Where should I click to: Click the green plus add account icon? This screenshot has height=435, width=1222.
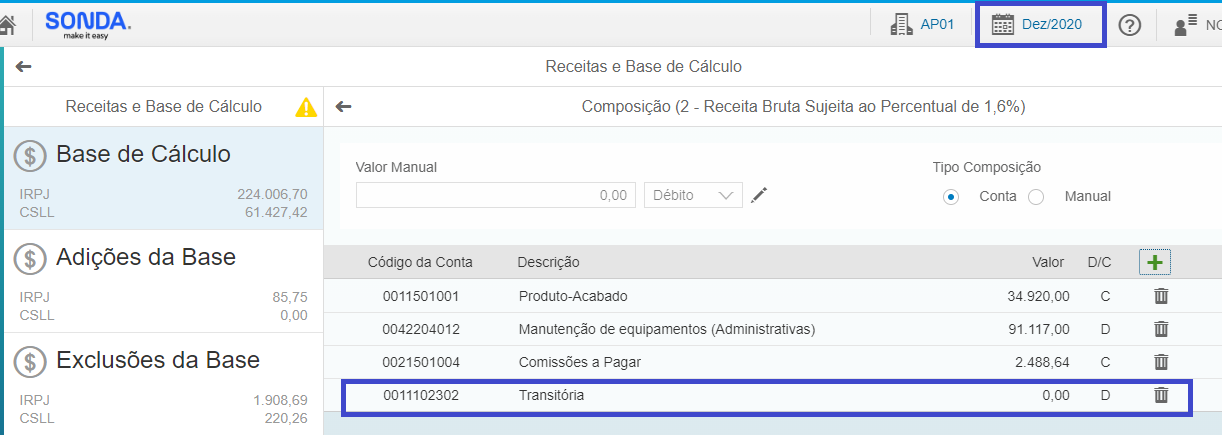[x=1155, y=262]
